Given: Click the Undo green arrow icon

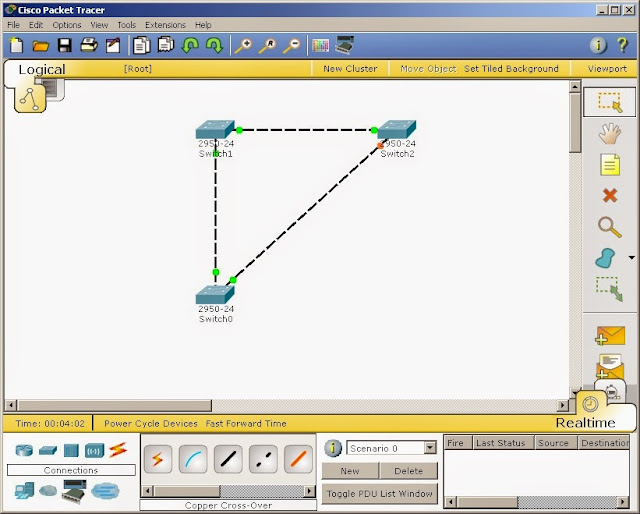Looking at the screenshot, I should click(190, 45).
